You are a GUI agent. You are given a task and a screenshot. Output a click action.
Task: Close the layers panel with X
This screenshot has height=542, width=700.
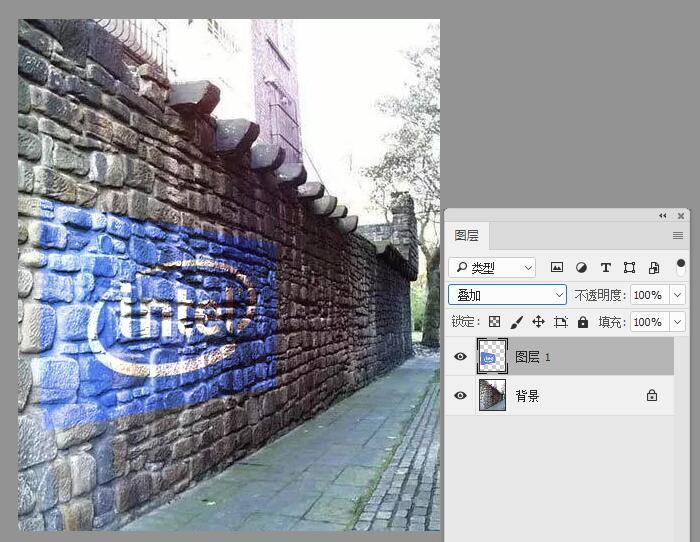pos(681,216)
